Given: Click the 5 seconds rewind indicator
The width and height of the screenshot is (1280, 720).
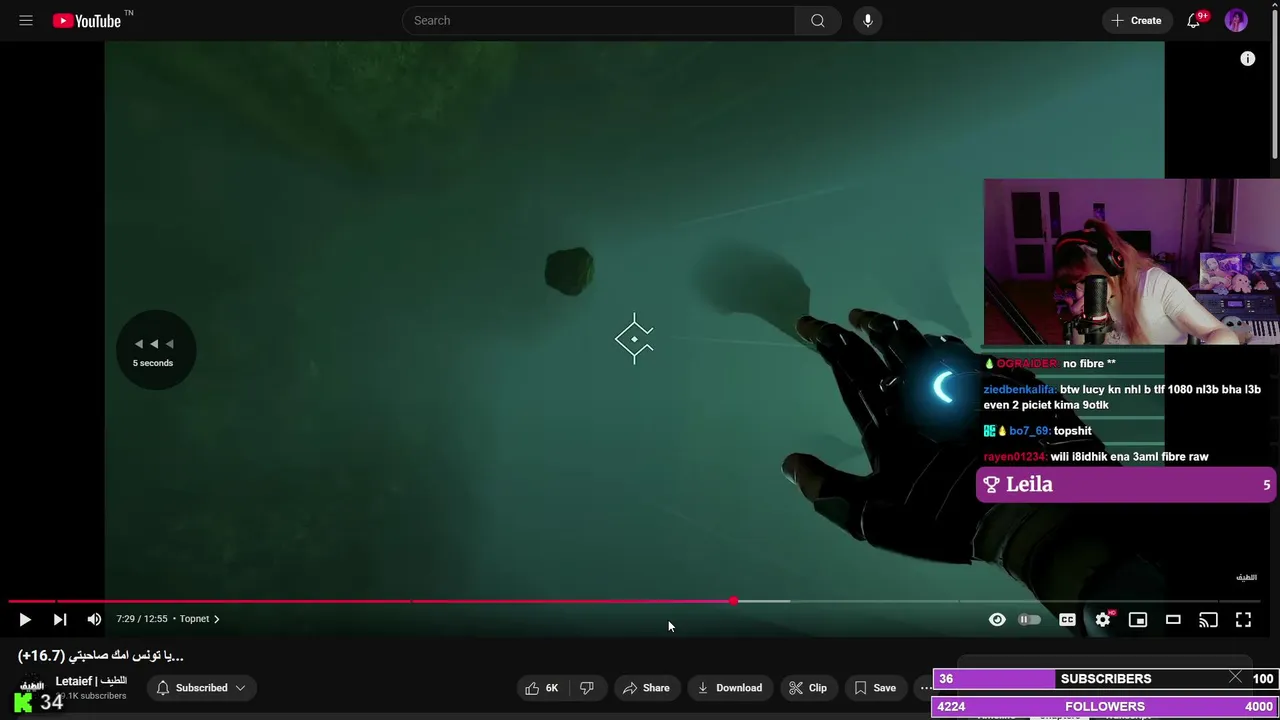Looking at the screenshot, I should 154,350.
